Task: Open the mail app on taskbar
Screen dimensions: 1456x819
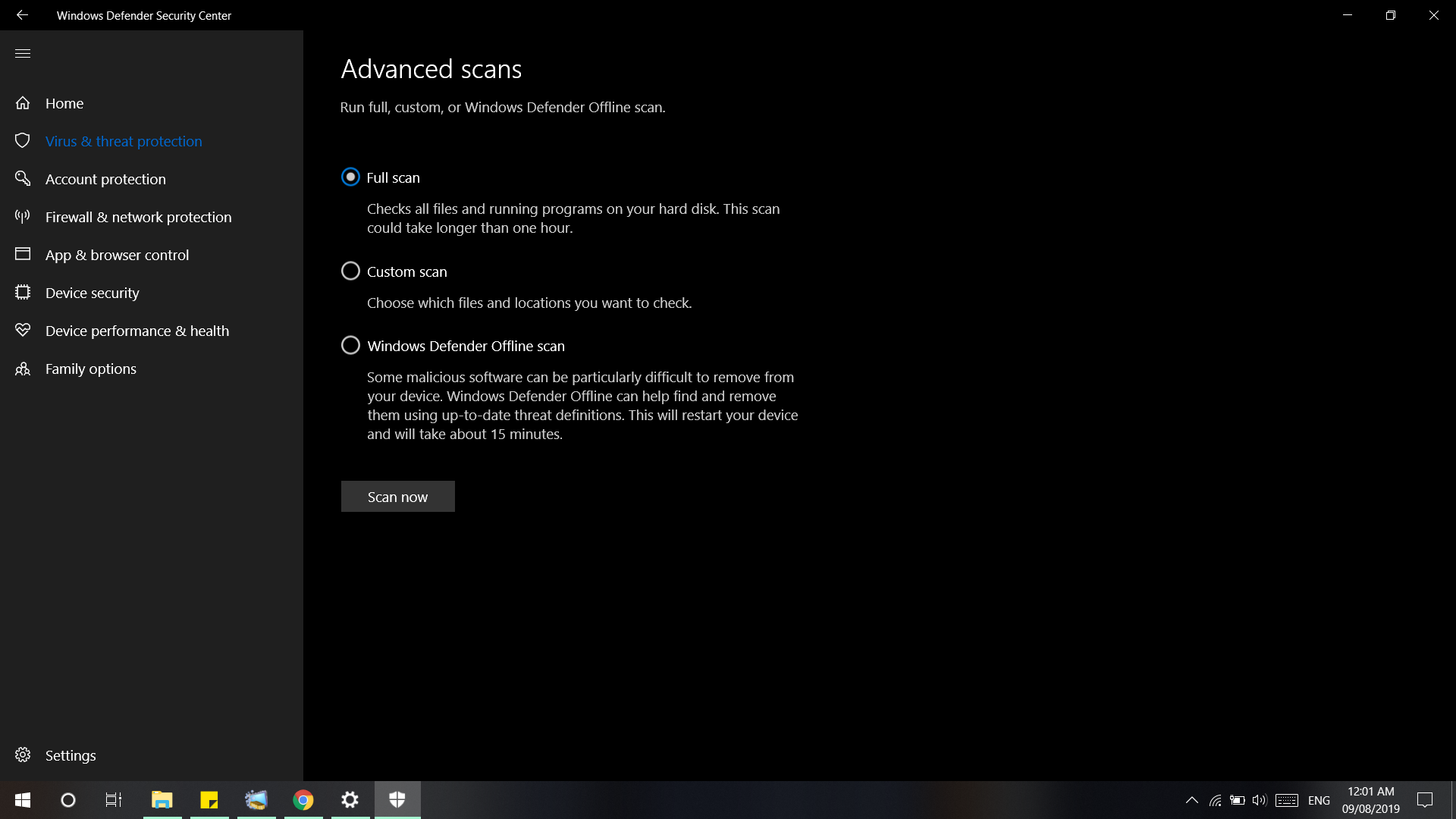Action: tap(256, 800)
